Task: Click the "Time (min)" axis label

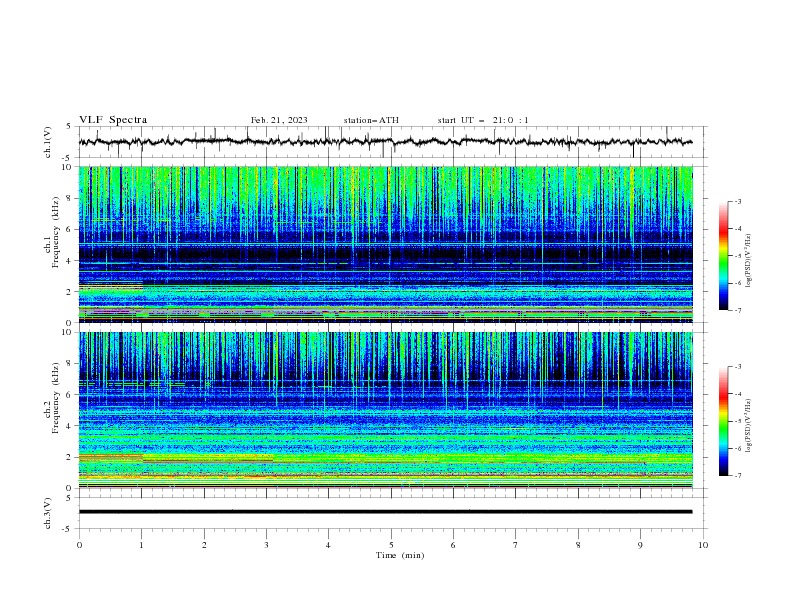Action: coord(400,555)
